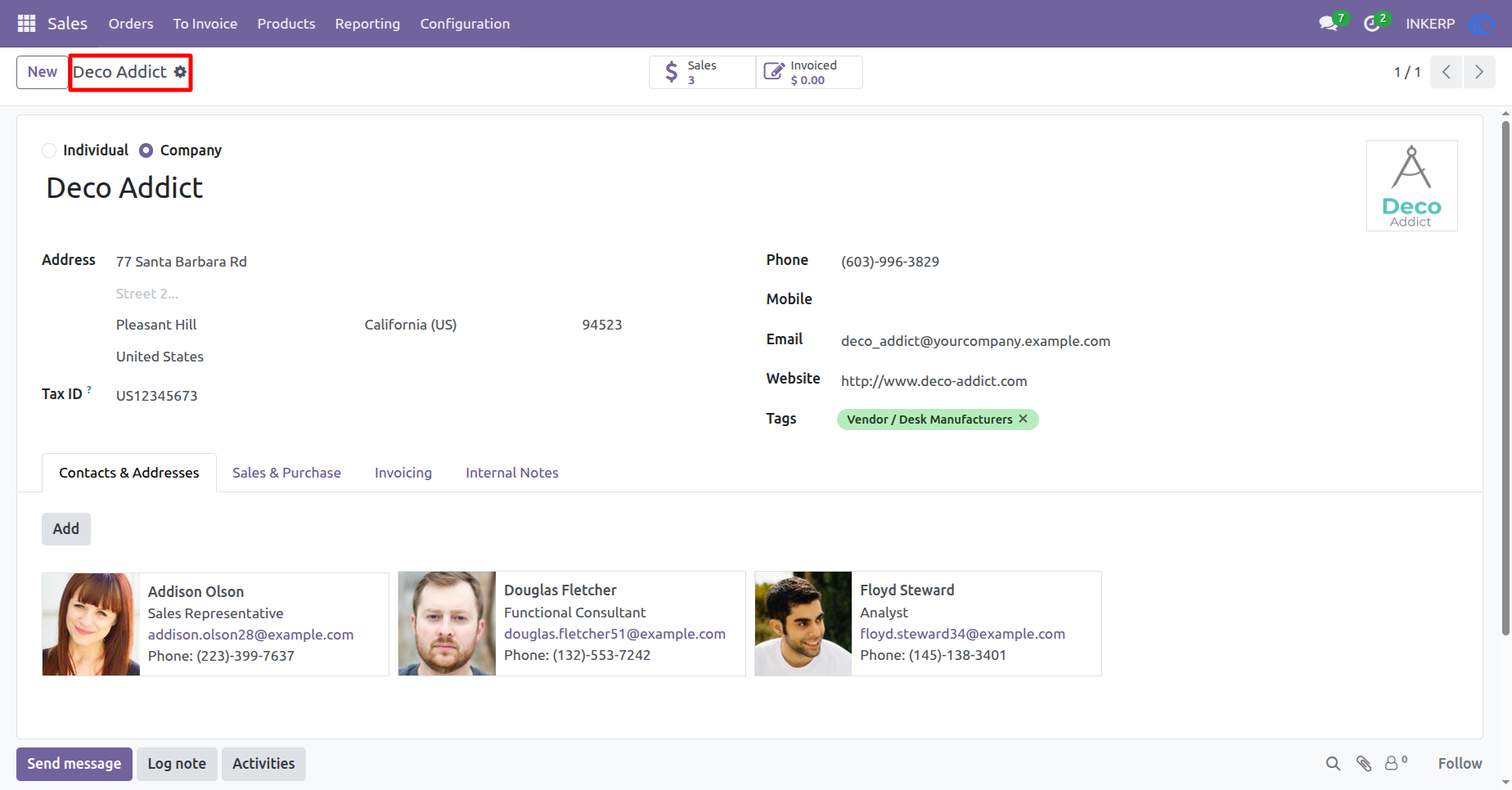Click the paperclip attachments icon
This screenshot has height=790, width=1512.
[x=1364, y=763]
